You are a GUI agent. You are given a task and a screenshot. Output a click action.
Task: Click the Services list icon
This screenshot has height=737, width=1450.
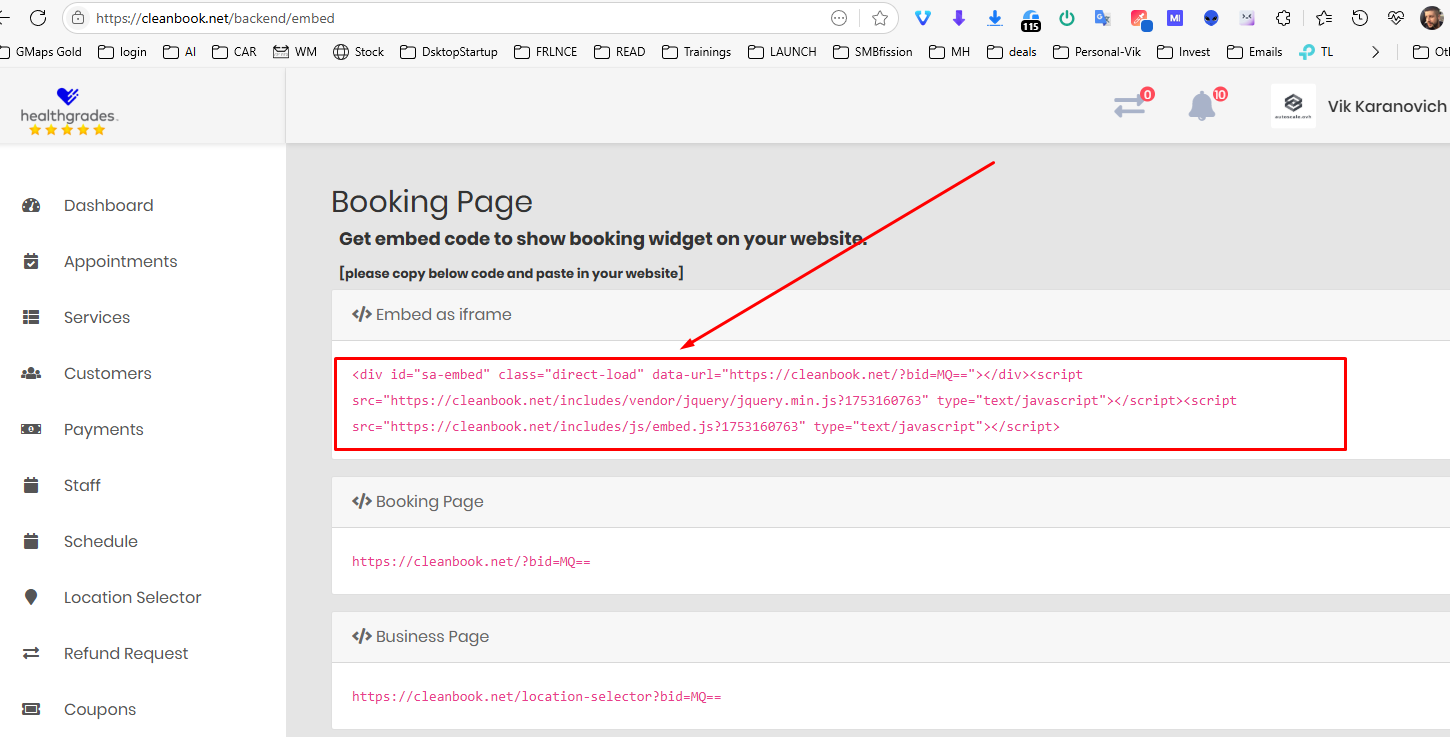[x=31, y=317]
